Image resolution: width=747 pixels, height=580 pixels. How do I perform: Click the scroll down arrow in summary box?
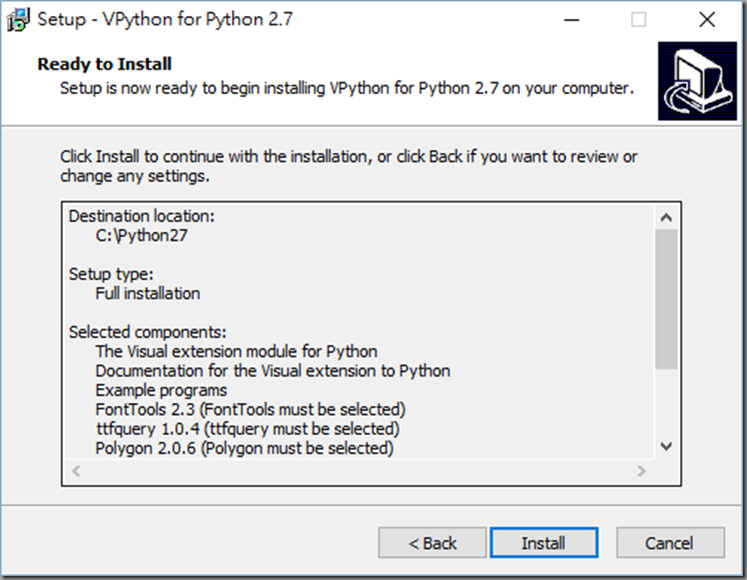(x=666, y=447)
